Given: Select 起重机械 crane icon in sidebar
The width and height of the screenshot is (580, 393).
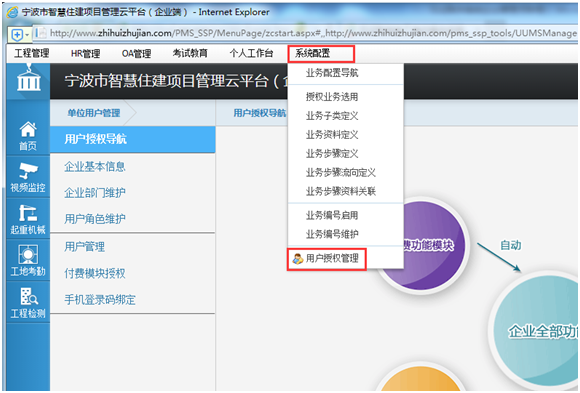Looking at the screenshot, I should tap(28, 219).
